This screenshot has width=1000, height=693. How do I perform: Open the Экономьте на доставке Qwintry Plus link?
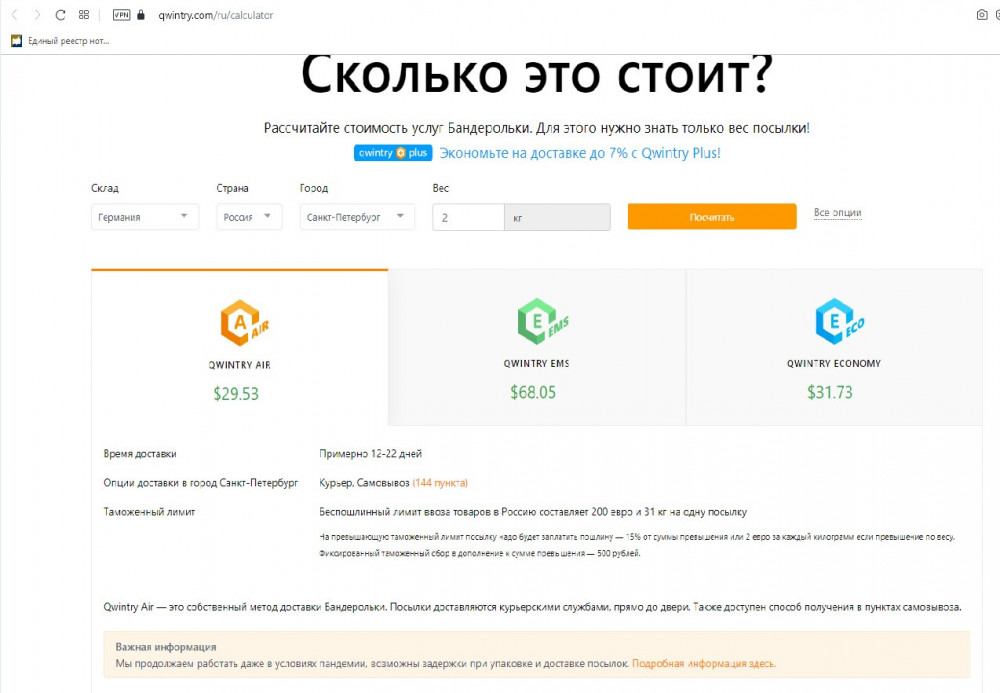point(580,153)
